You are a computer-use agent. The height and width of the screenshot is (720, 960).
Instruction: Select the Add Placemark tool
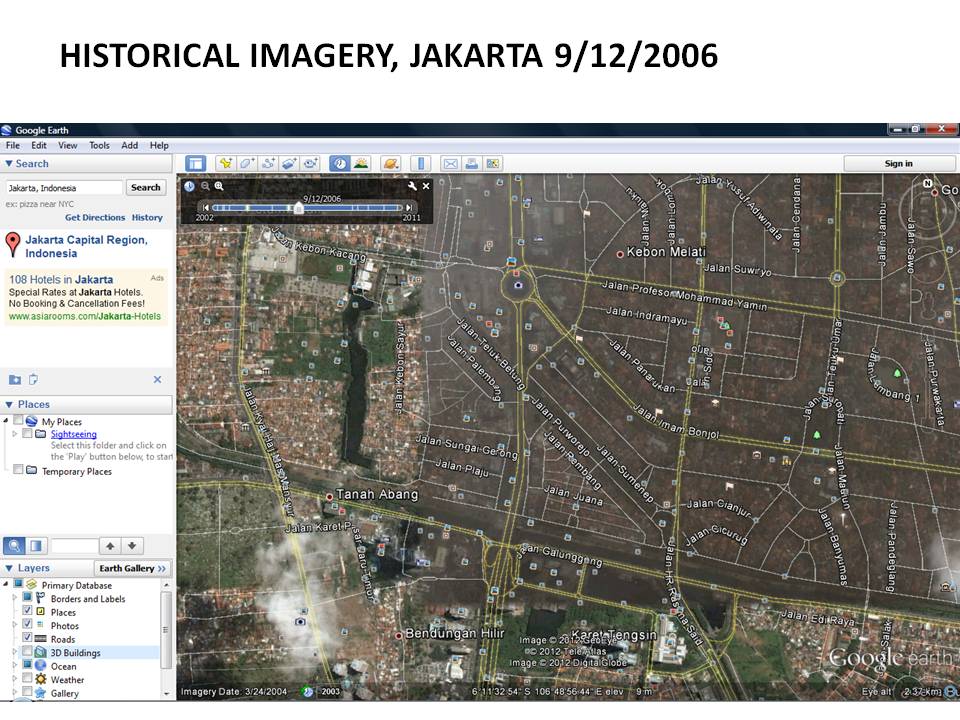226,162
